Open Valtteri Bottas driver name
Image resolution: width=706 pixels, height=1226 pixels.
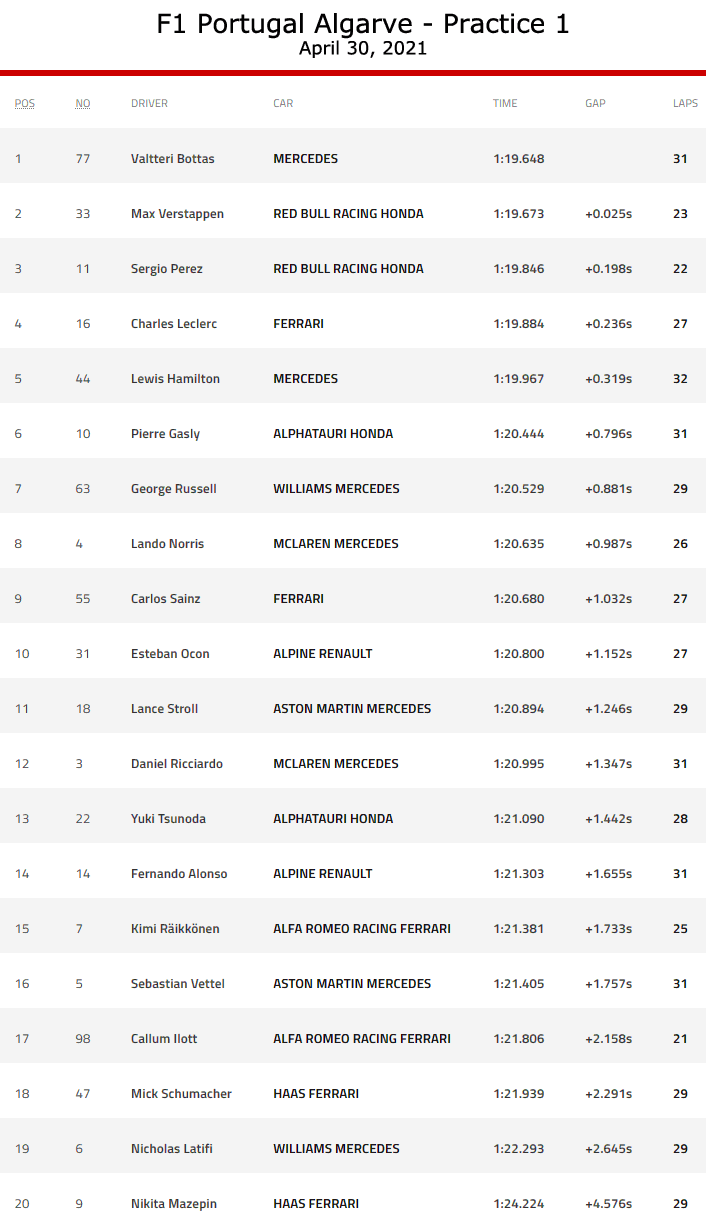(172, 159)
